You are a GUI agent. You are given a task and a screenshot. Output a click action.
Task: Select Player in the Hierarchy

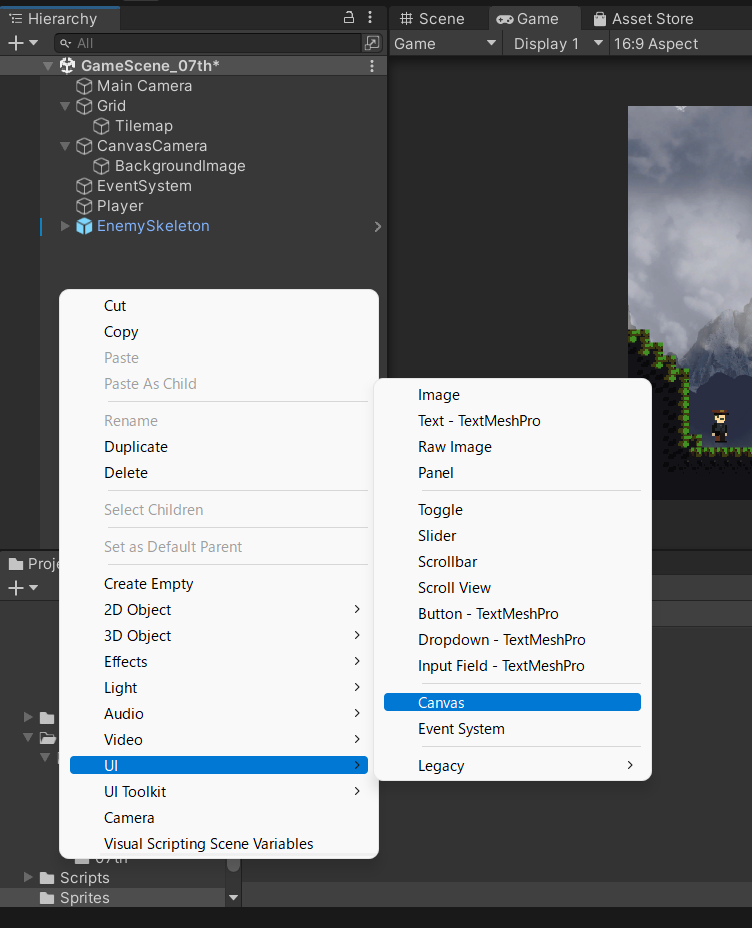120,206
